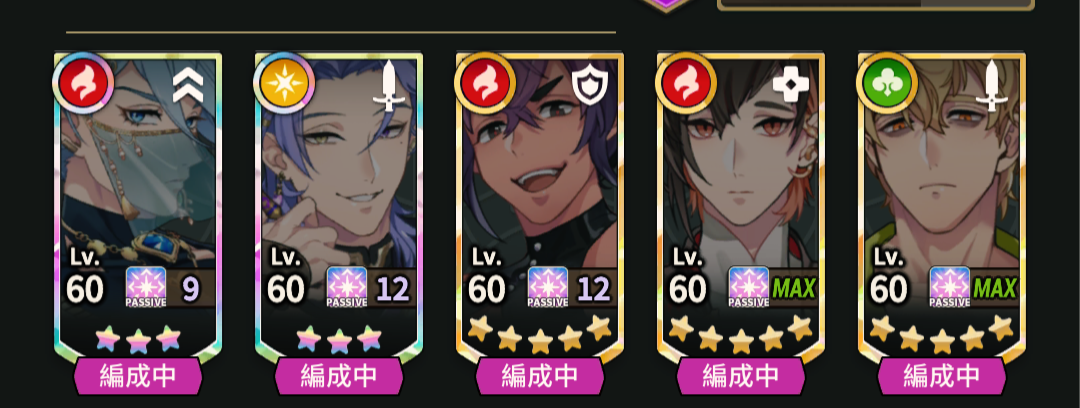Click the sword role icon on second card
The height and width of the screenshot is (408, 1080).
tap(389, 85)
